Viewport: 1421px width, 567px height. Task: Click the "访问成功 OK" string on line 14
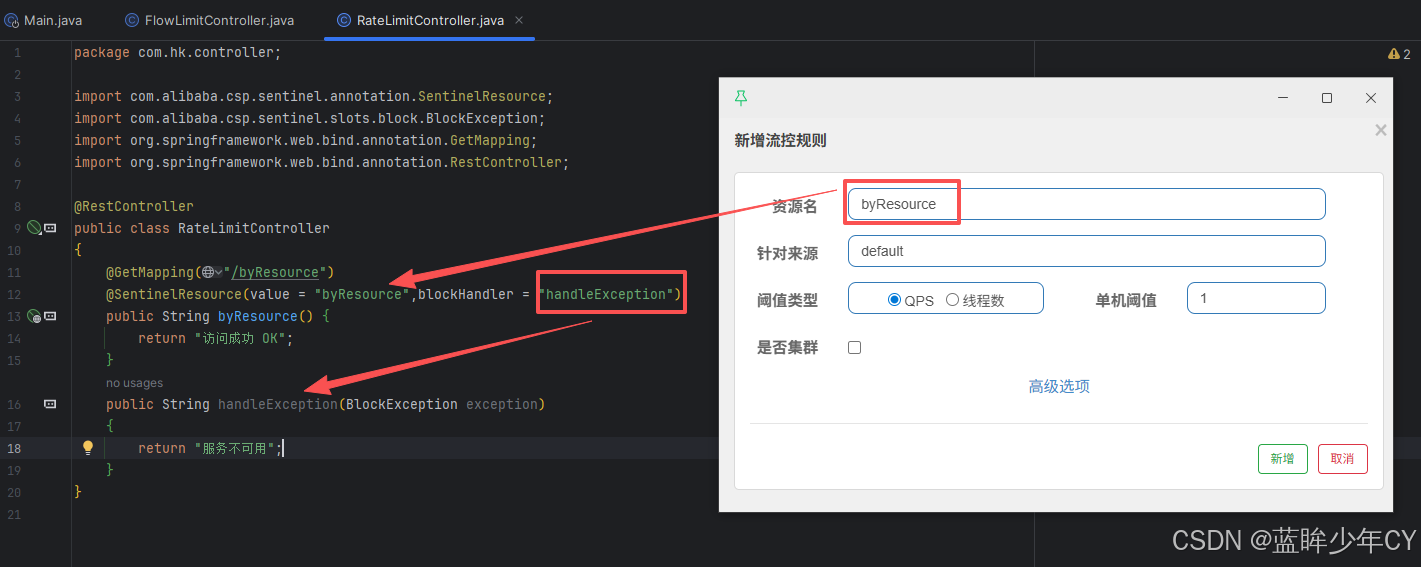(x=238, y=338)
